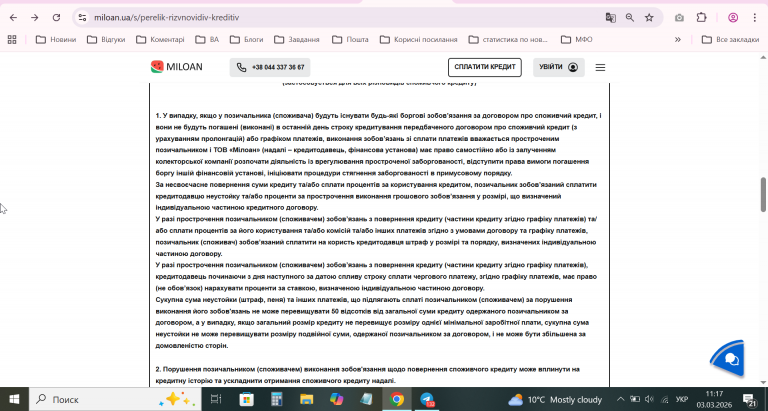Viewport: 768px width, 411px height.
Task: Open the Коментарі bookmark folder
Action: (160, 40)
